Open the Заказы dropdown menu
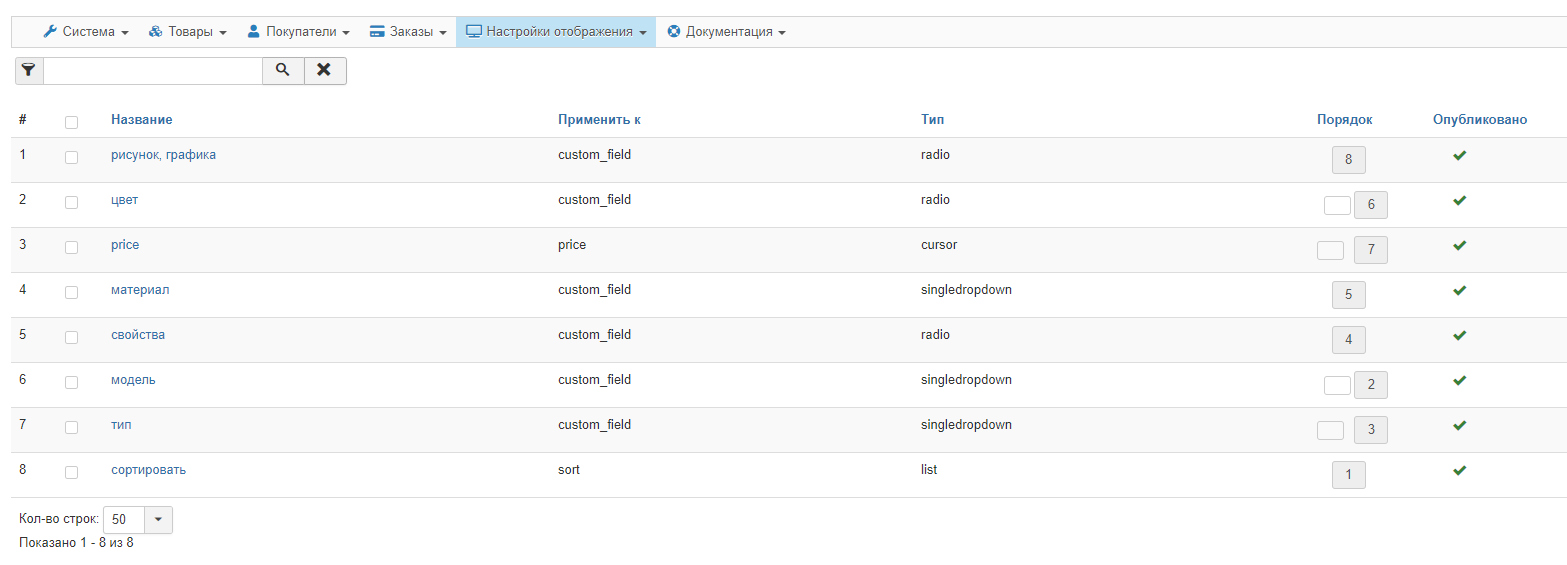This screenshot has height=565, width=1567. click(408, 32)
